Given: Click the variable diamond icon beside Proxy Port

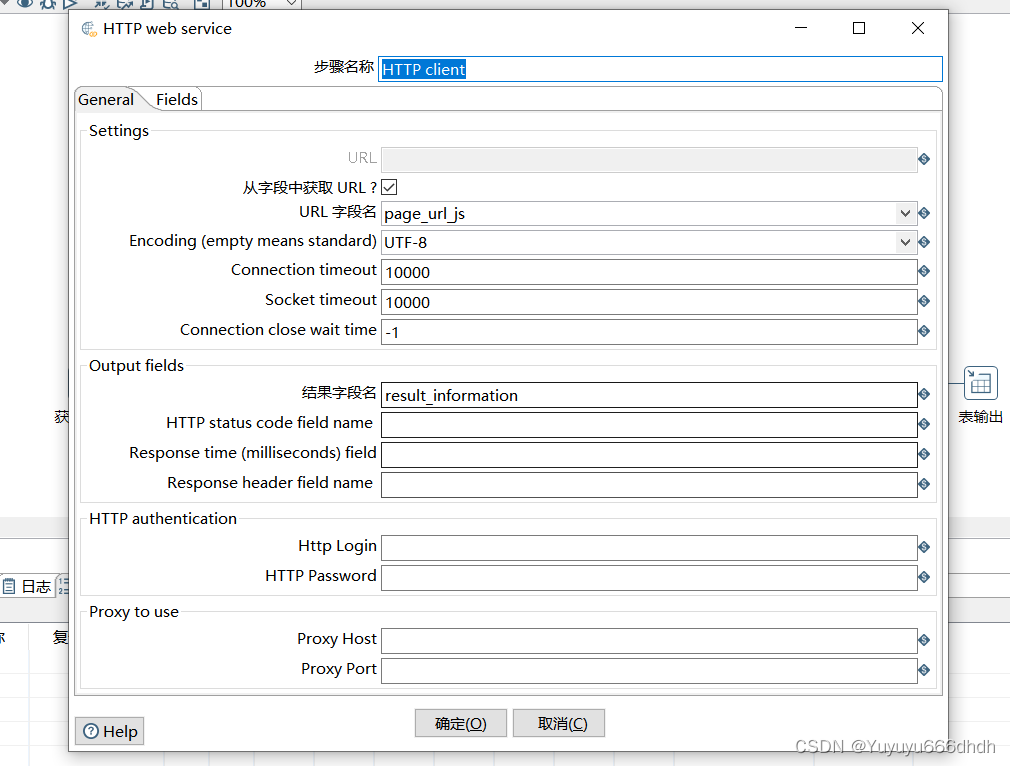Looking at the screenshot, I should point(922,670).
